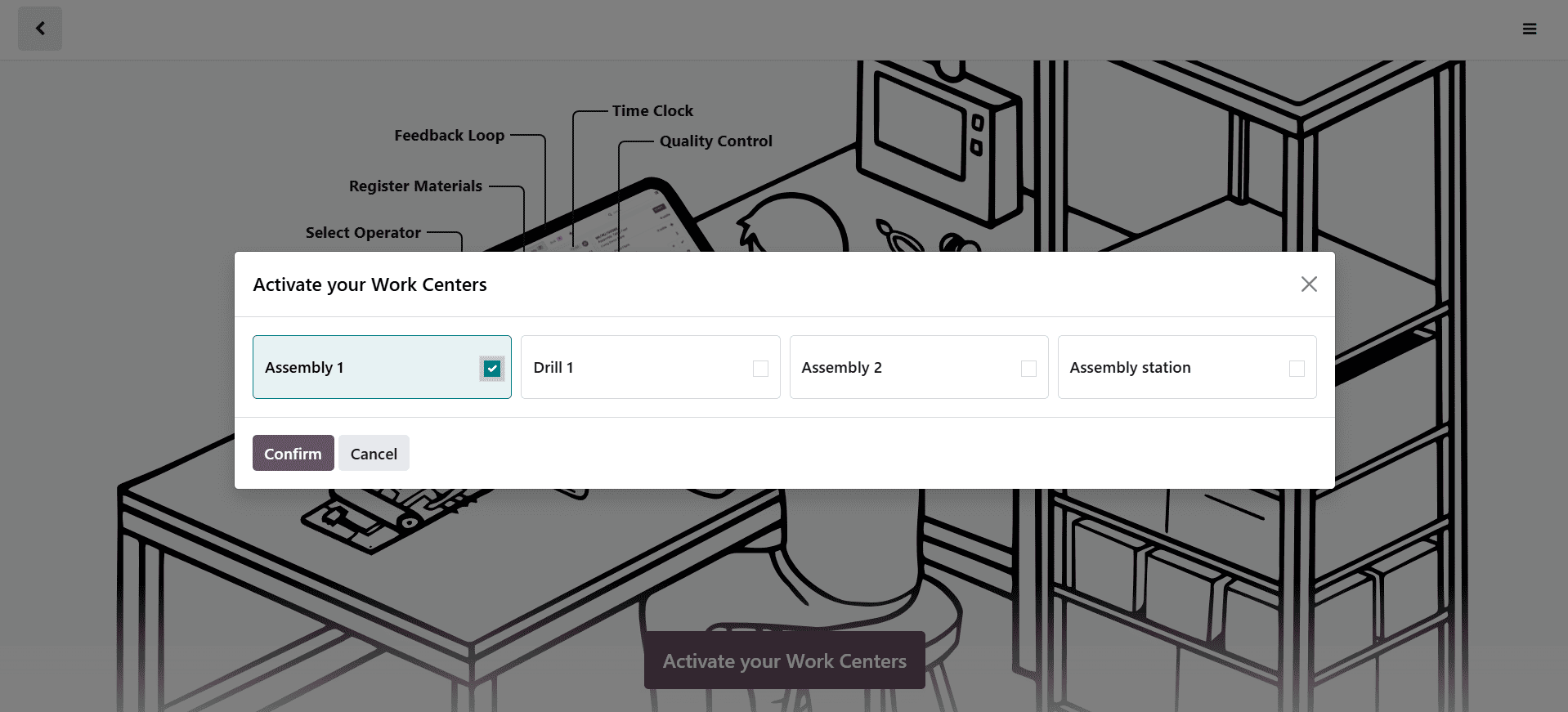This screenshot has height=712, width=1568.
Task: Click the Register Materials label
Action: [415, 186]
